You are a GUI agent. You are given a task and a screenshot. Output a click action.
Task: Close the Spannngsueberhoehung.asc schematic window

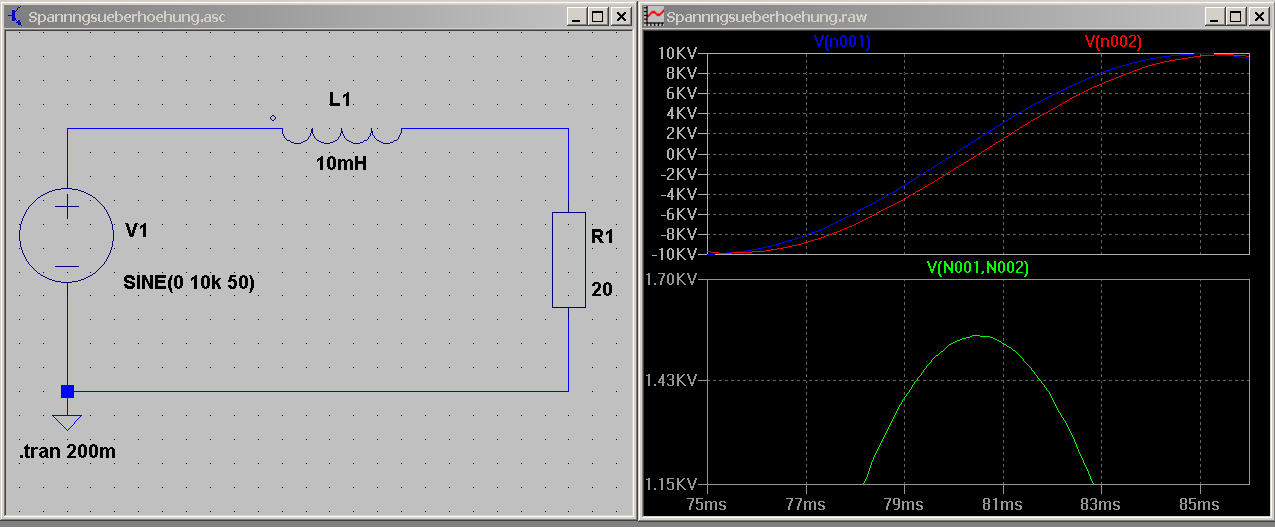(x=620, y=16)
